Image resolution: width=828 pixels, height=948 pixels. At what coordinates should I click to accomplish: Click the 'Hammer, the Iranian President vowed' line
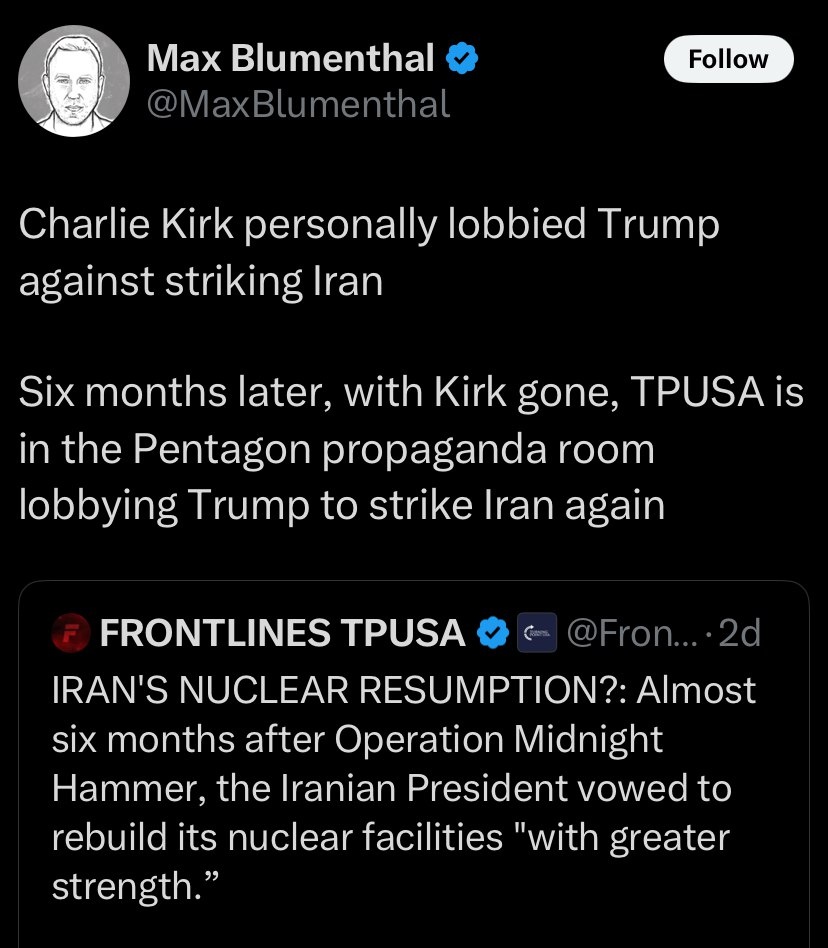[390, 788]
